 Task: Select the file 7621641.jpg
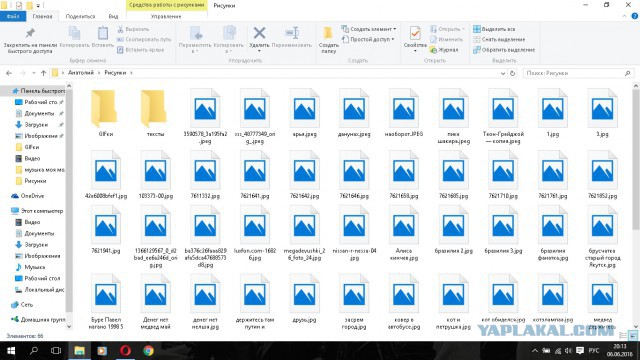point(255,175)
